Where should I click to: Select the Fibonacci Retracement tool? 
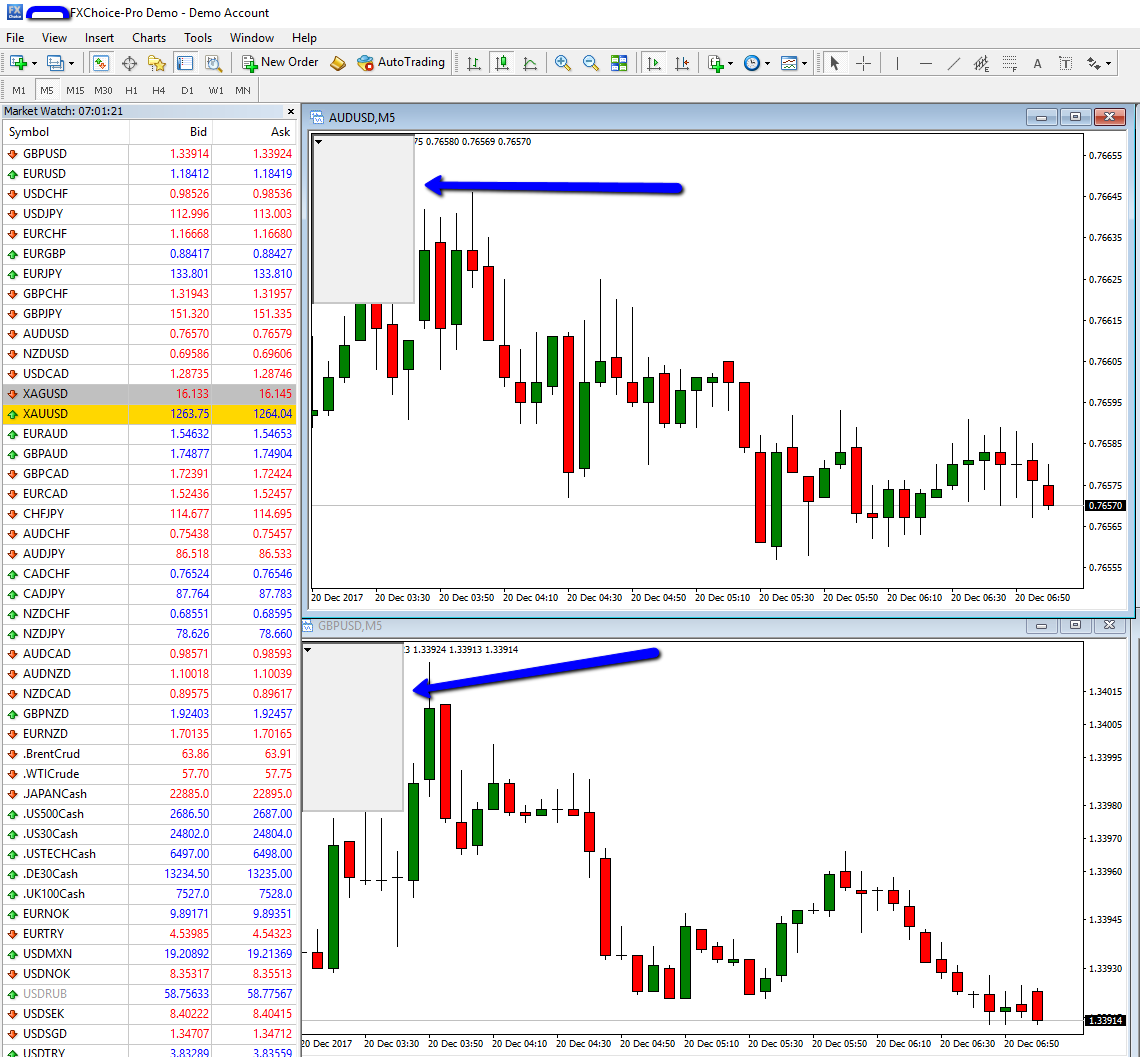(x=1009, y=63)
